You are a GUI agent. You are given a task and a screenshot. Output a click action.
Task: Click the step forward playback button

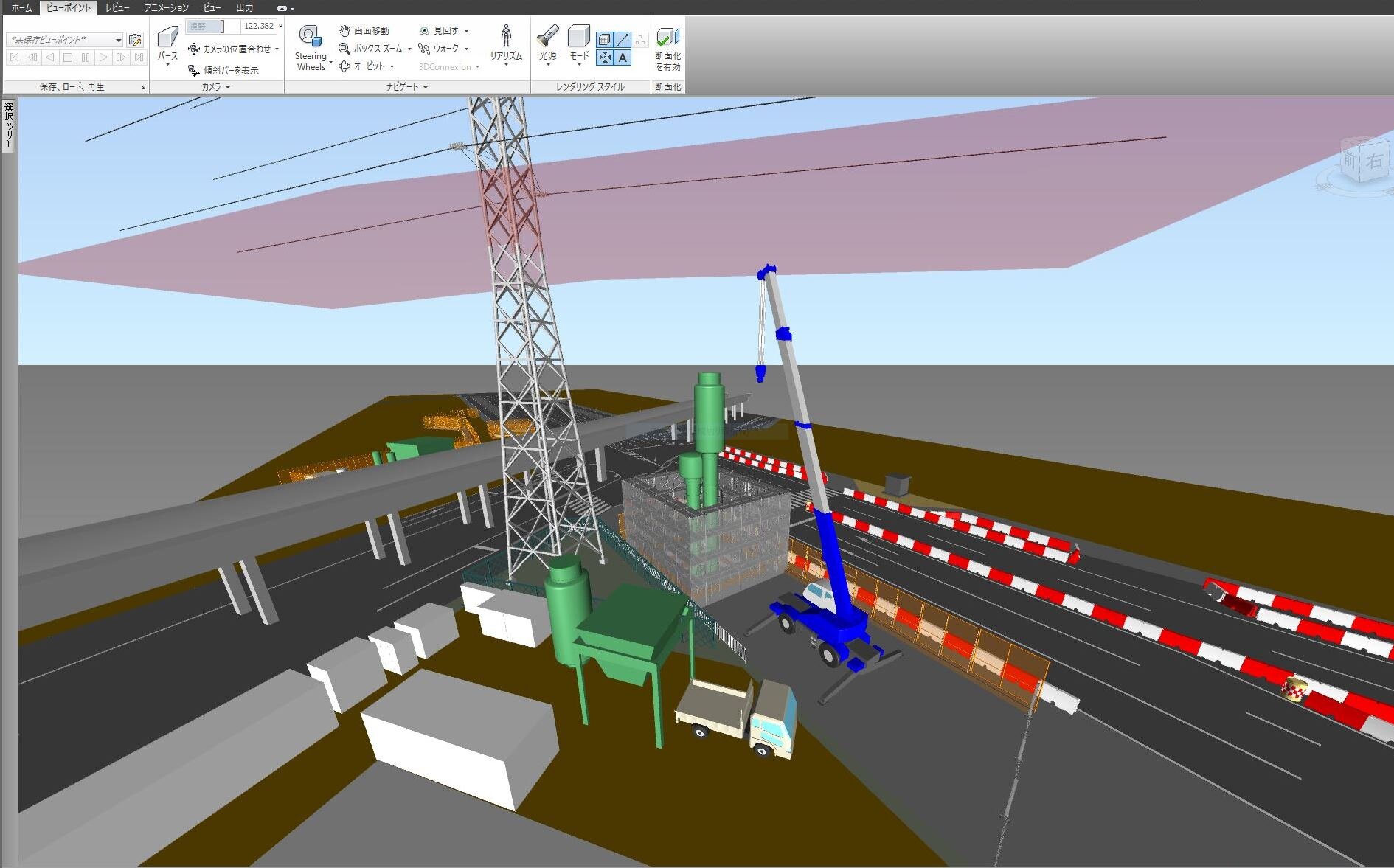tap(121, 58)
